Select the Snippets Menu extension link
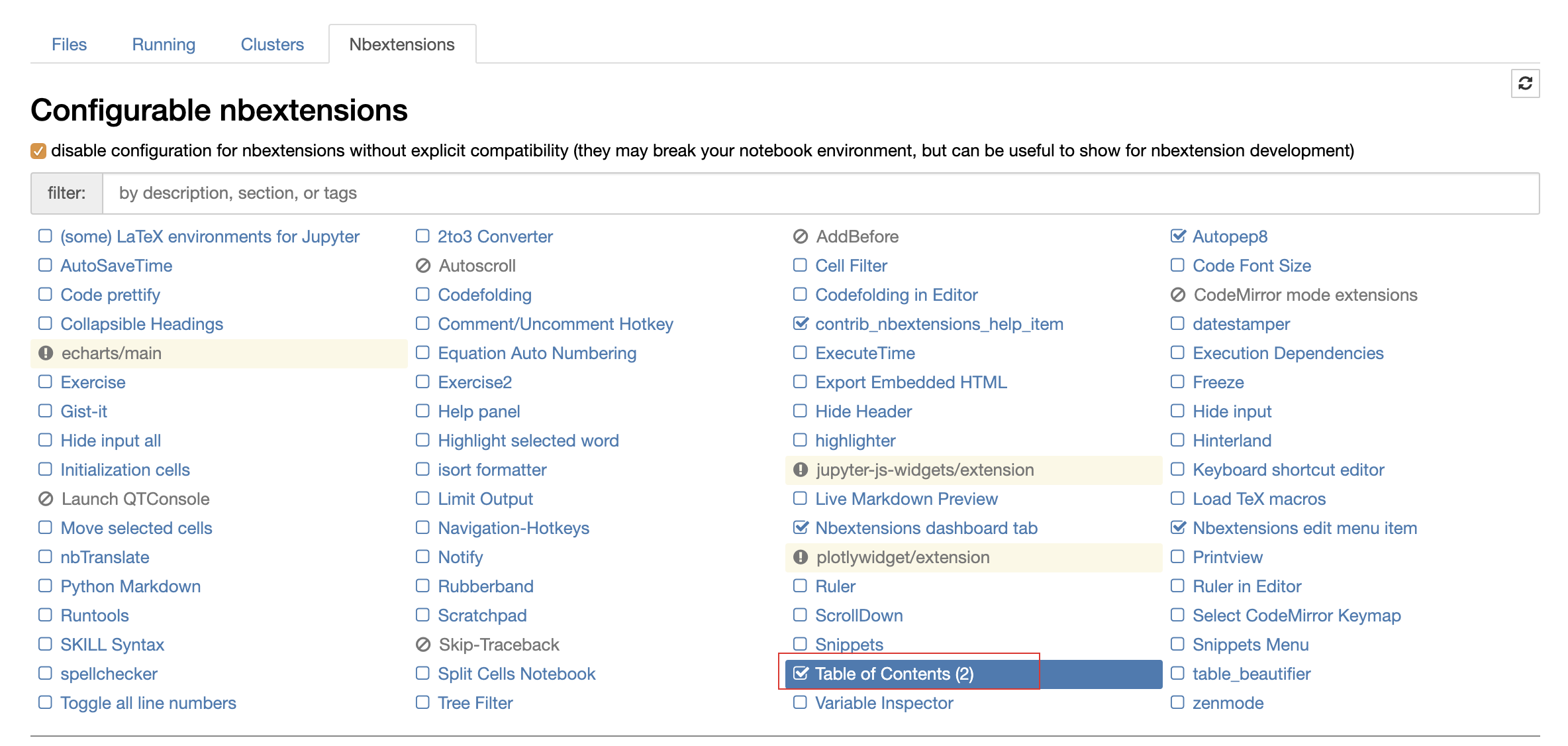Image resolution: width=1568 pixels, height=746 pixels. click(1250, 645)
